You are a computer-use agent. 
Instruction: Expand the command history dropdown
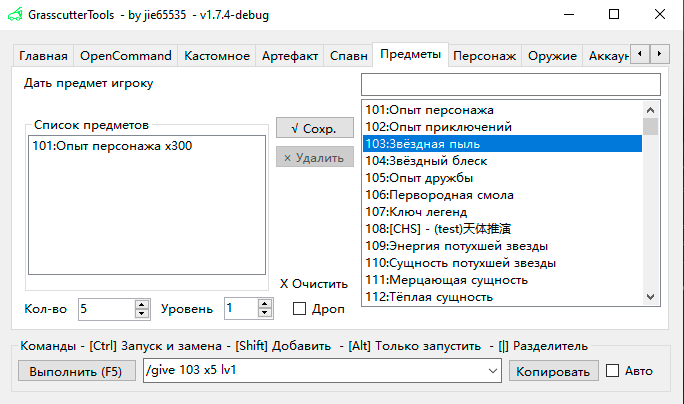[491, 371]
